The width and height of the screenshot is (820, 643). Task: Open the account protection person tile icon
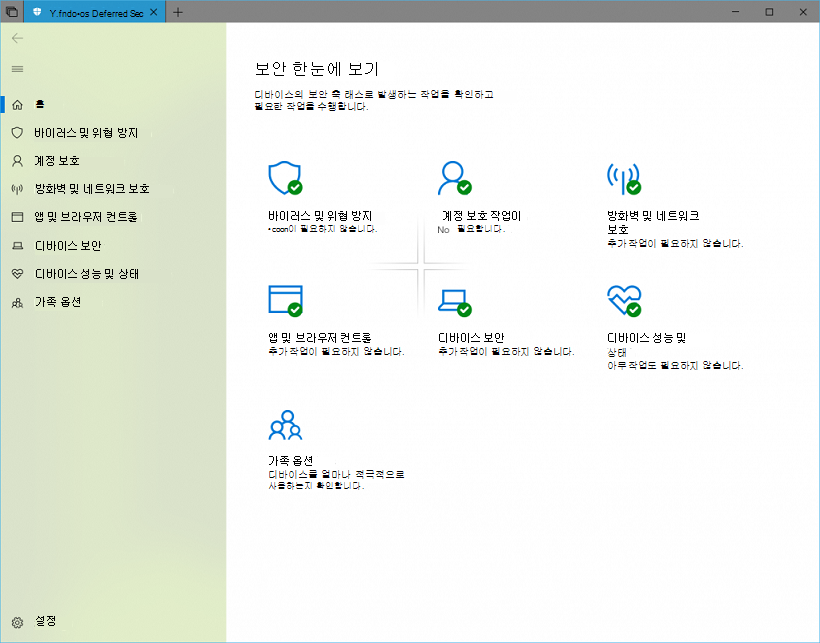point(453,178)
